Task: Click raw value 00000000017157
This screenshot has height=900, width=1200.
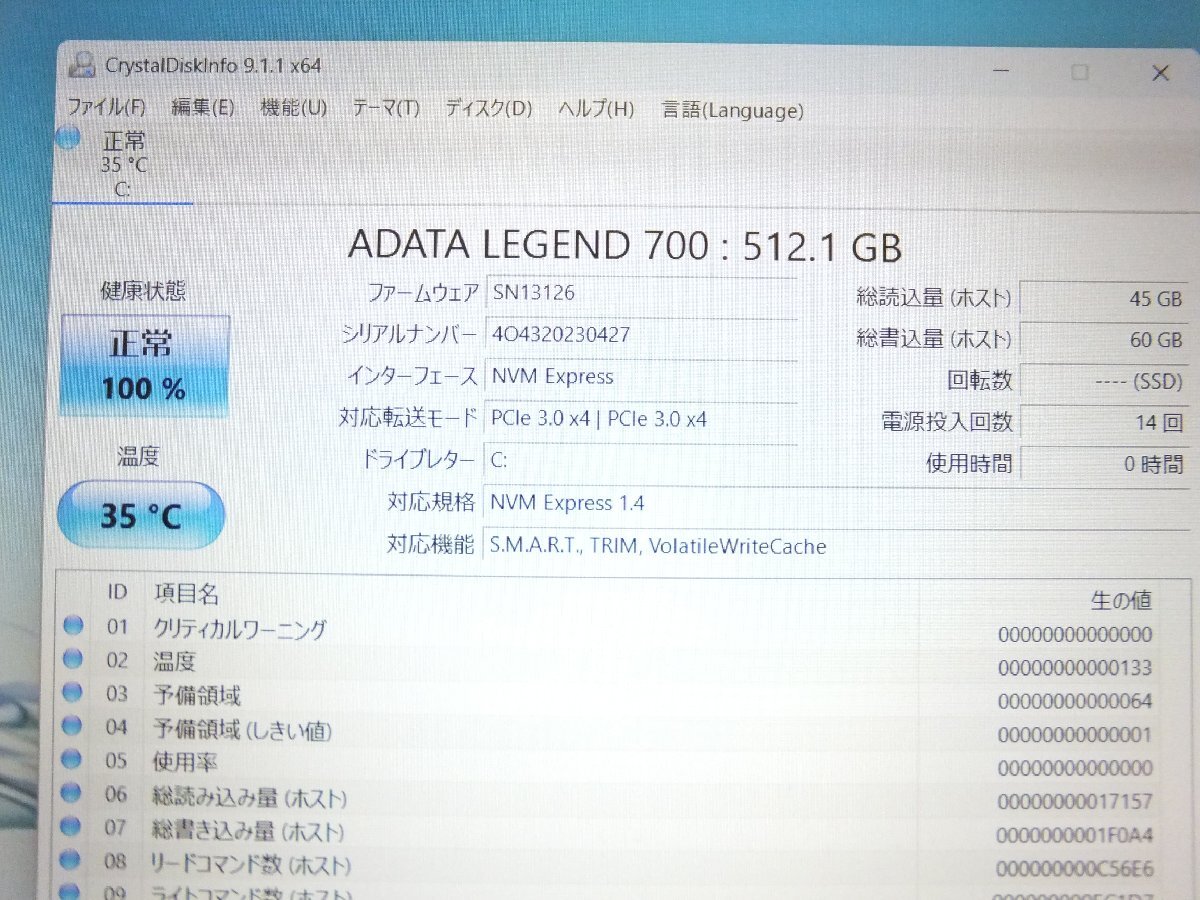Action: click(x=1075, y=802)
